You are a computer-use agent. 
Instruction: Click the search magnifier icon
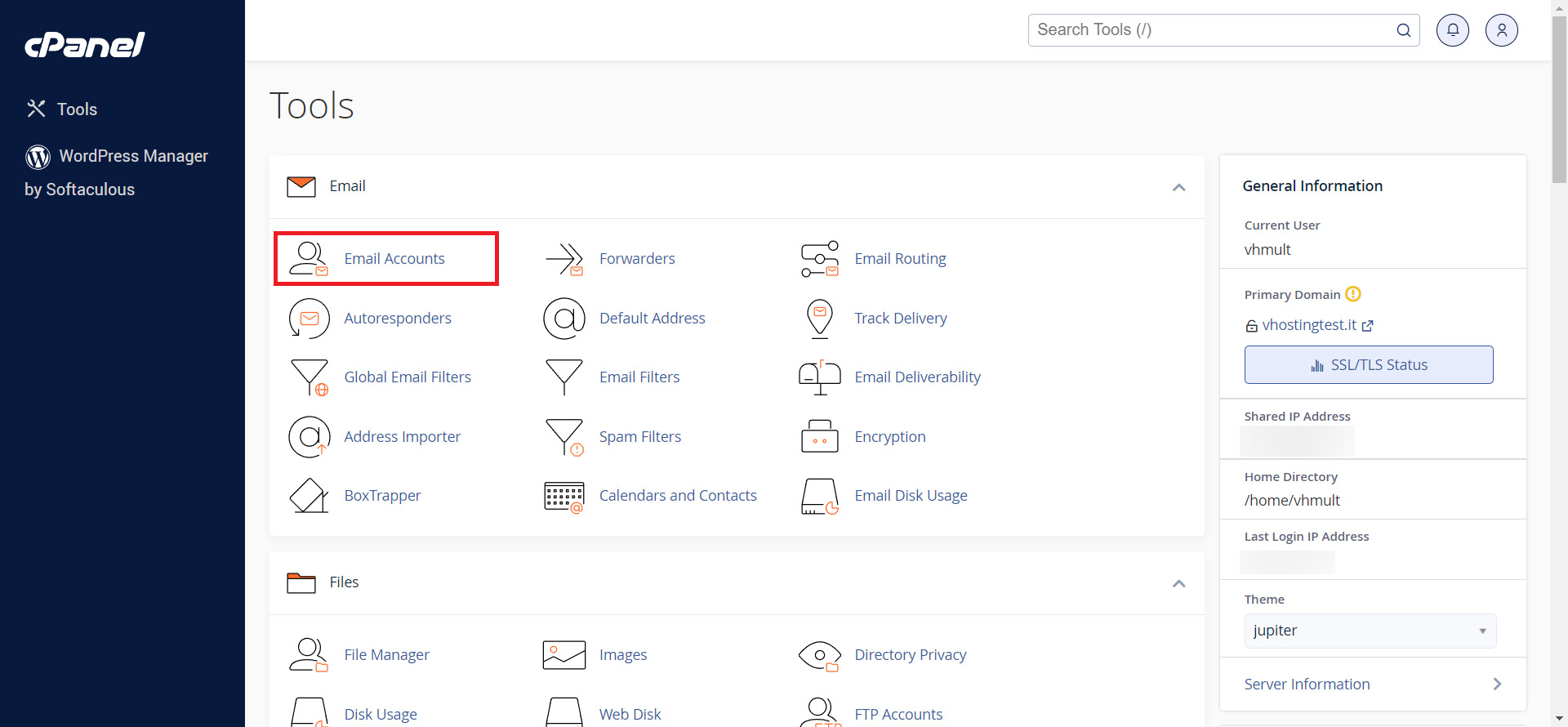1404,30
